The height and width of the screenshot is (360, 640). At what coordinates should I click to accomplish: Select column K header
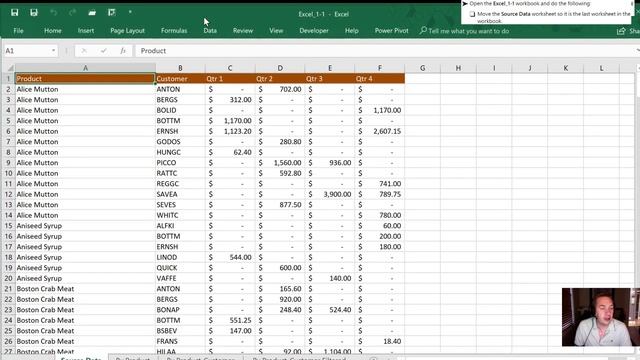[566, 68]
